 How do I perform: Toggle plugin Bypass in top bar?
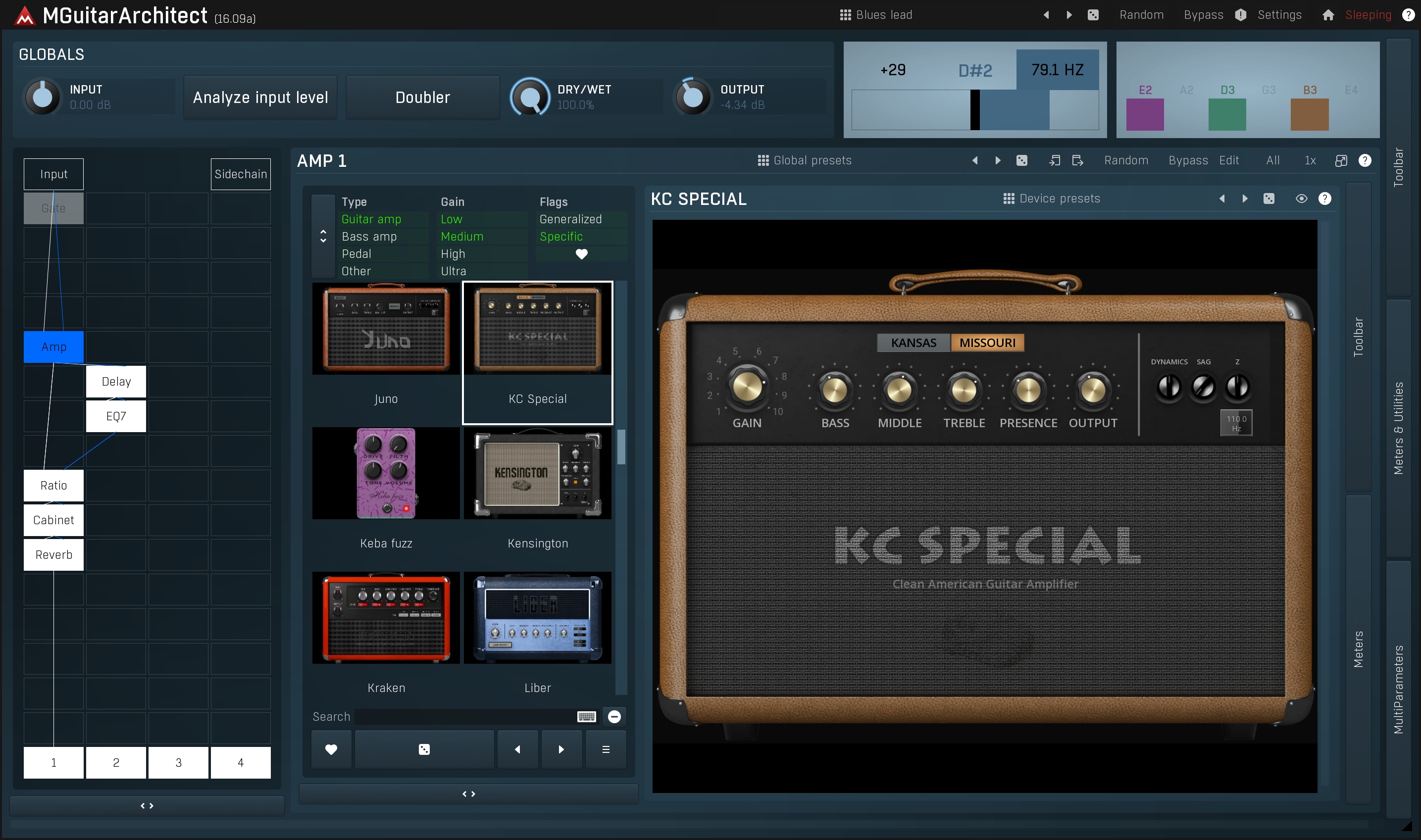point(1203,15)
